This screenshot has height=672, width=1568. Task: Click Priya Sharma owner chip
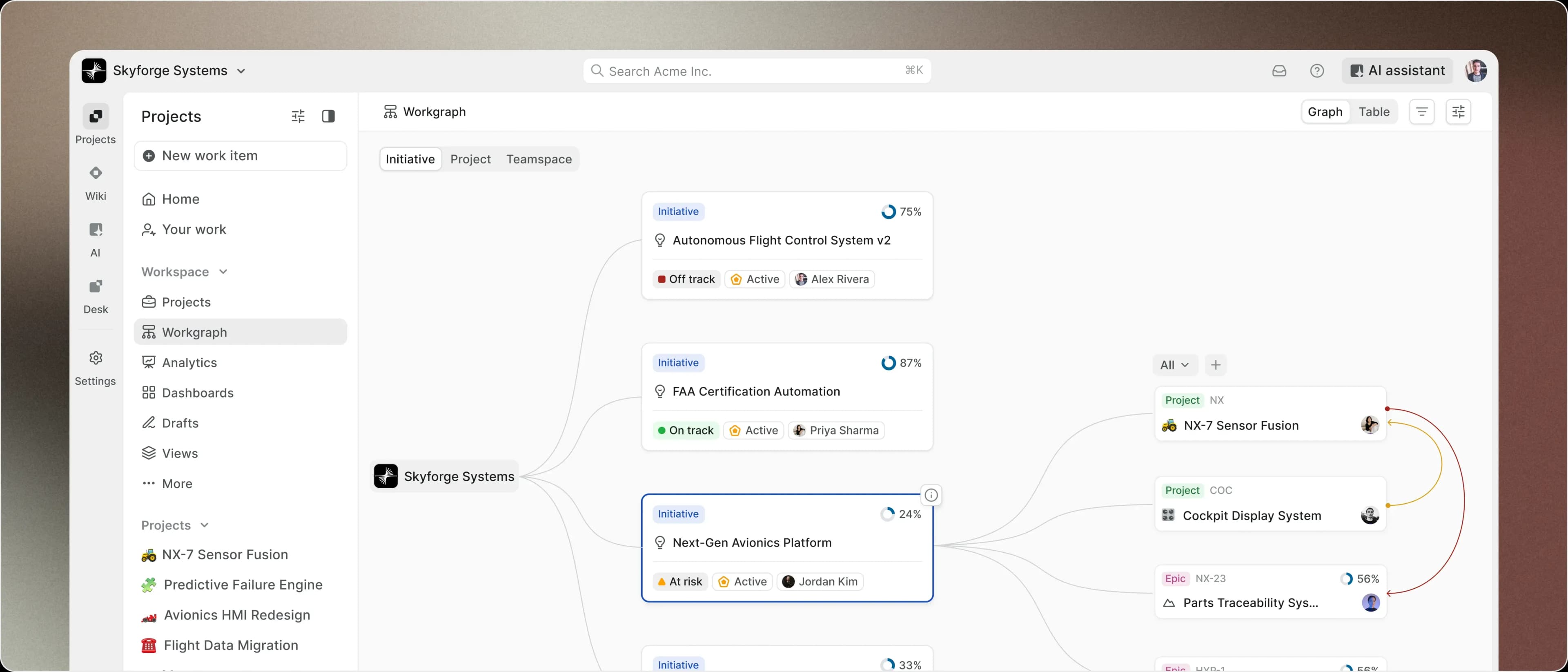836,430
